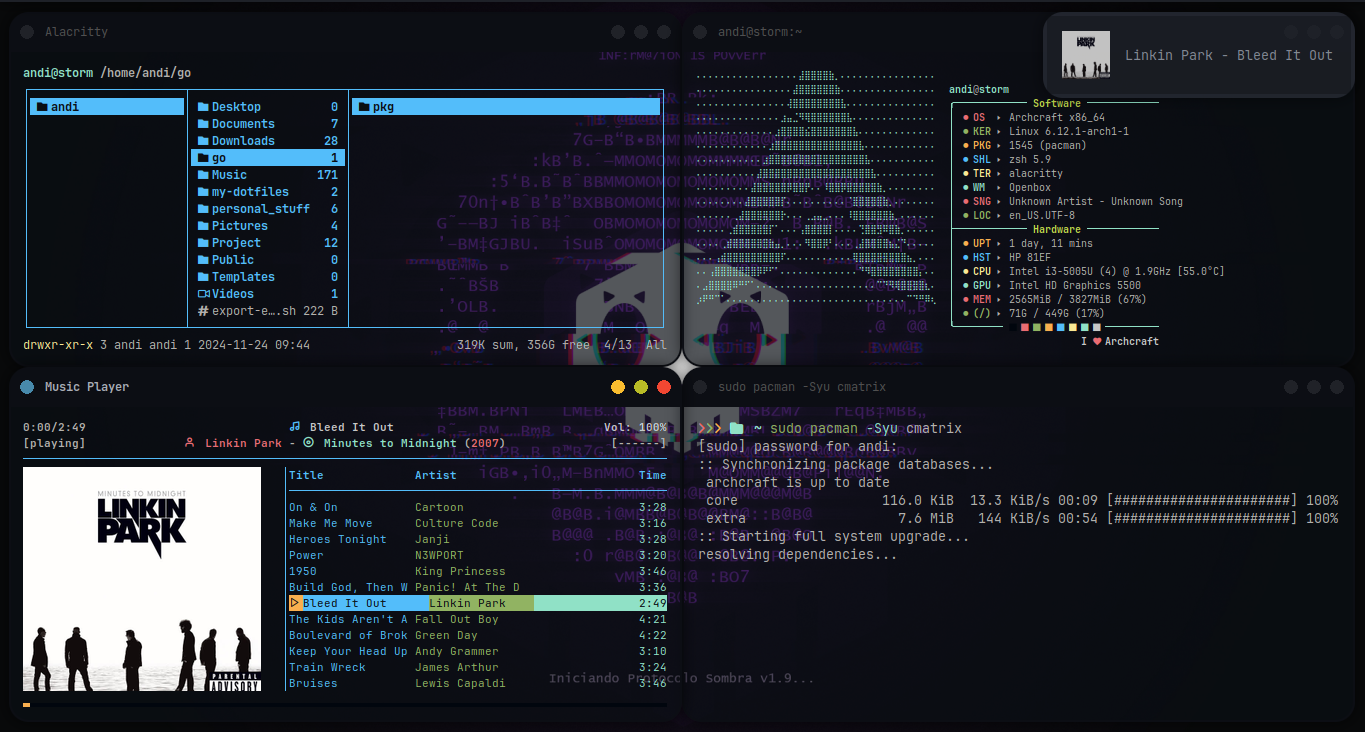Click the song progress bar in Music Player
1365x732 pixels.
pos(344,705)
